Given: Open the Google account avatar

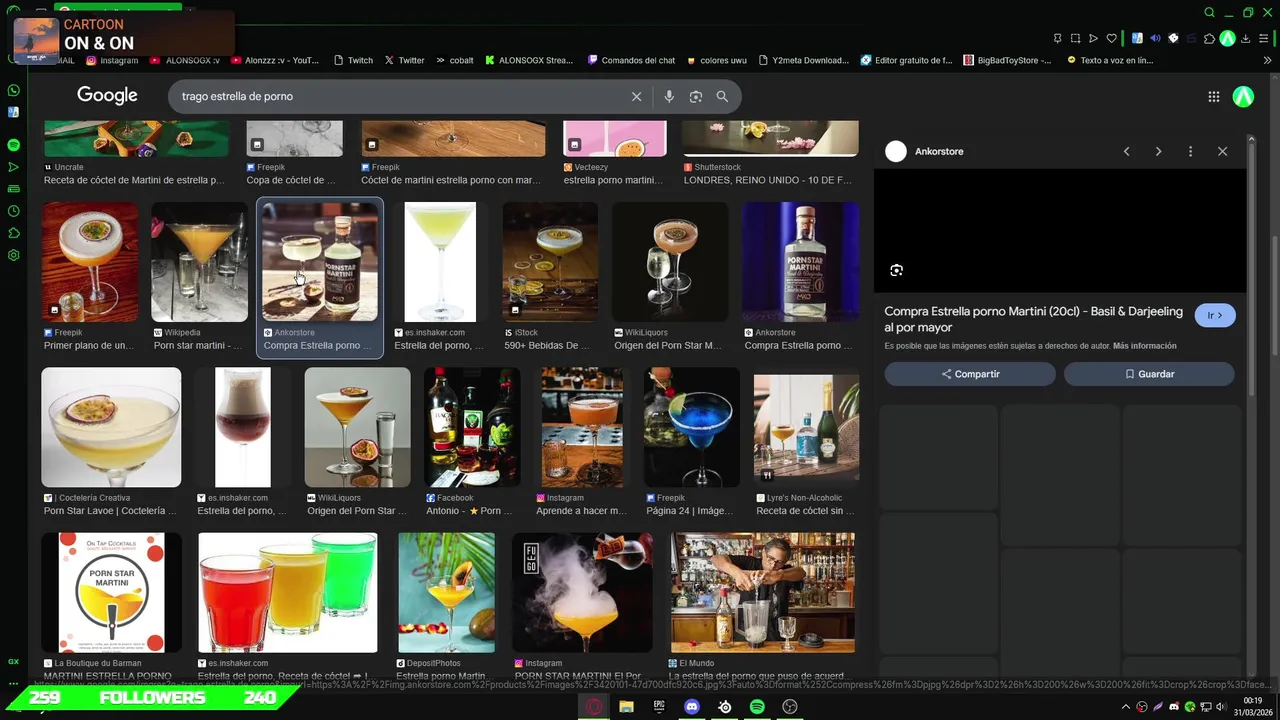Looking at the screenshot, I should pos(1243,97).
